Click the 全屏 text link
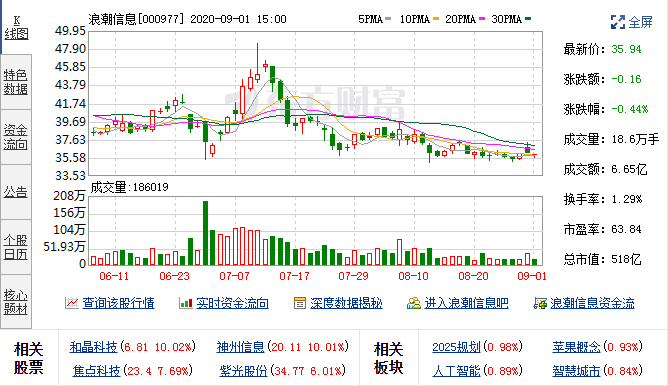This screenshot has width=668, height=386. tap(640, 22)
